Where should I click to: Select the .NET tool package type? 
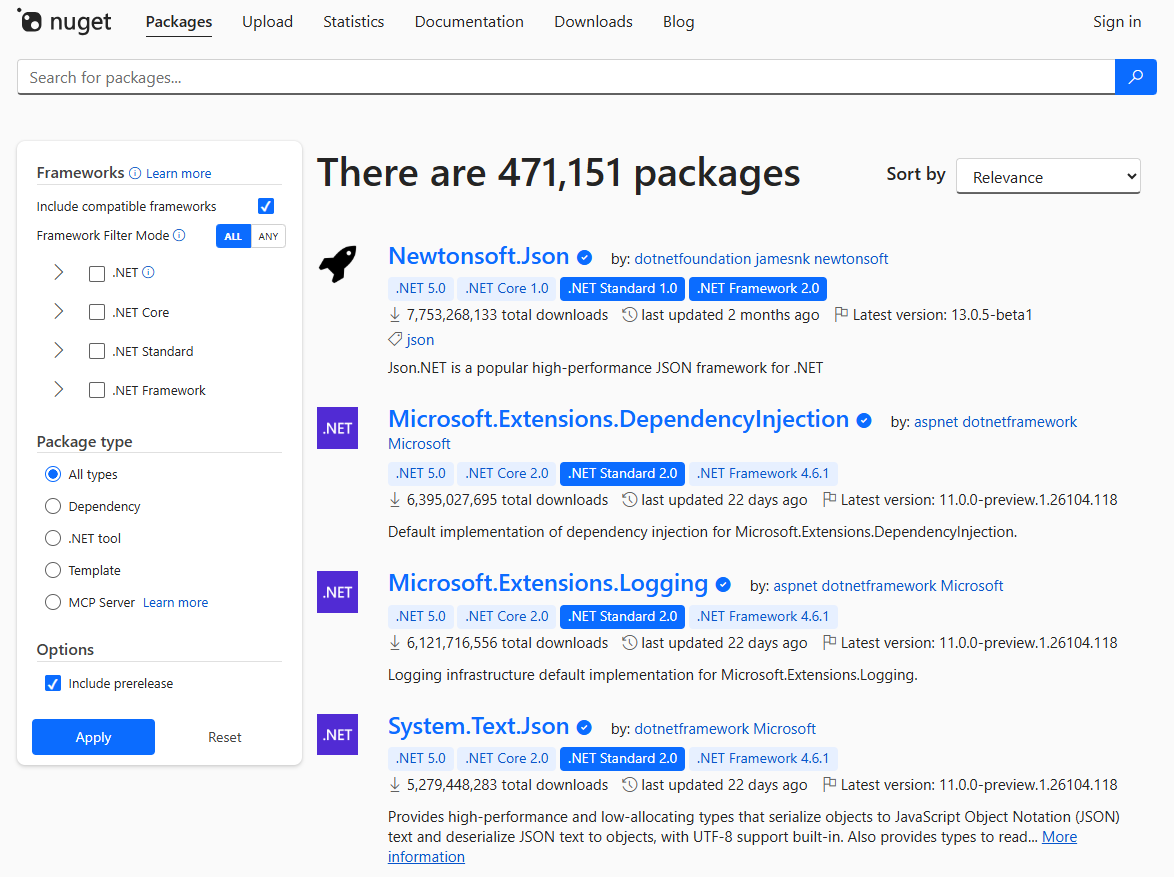click(x=52, y=538)
